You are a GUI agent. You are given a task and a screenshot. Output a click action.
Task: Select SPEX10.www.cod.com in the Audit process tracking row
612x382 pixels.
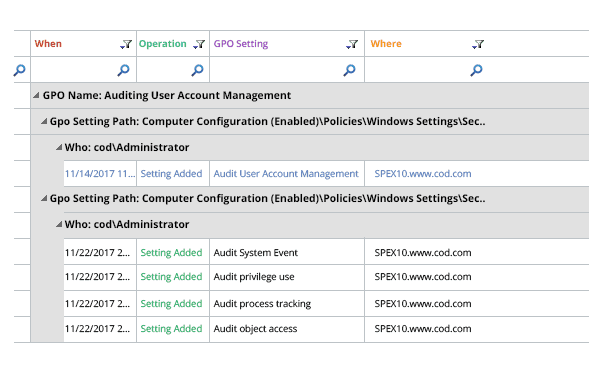coord(423,304)
